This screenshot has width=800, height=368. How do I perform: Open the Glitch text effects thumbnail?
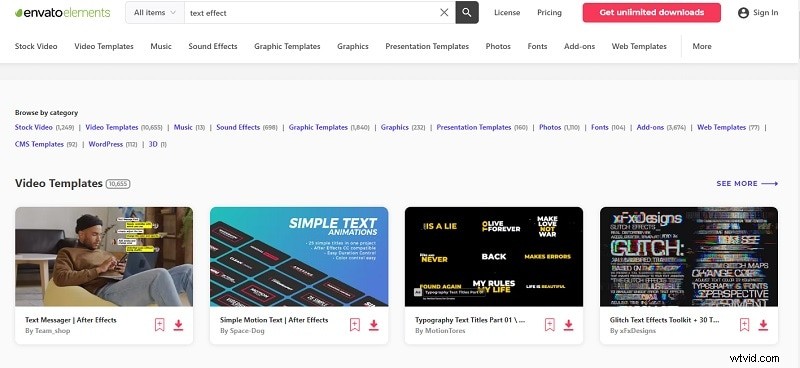click(689, 256)
